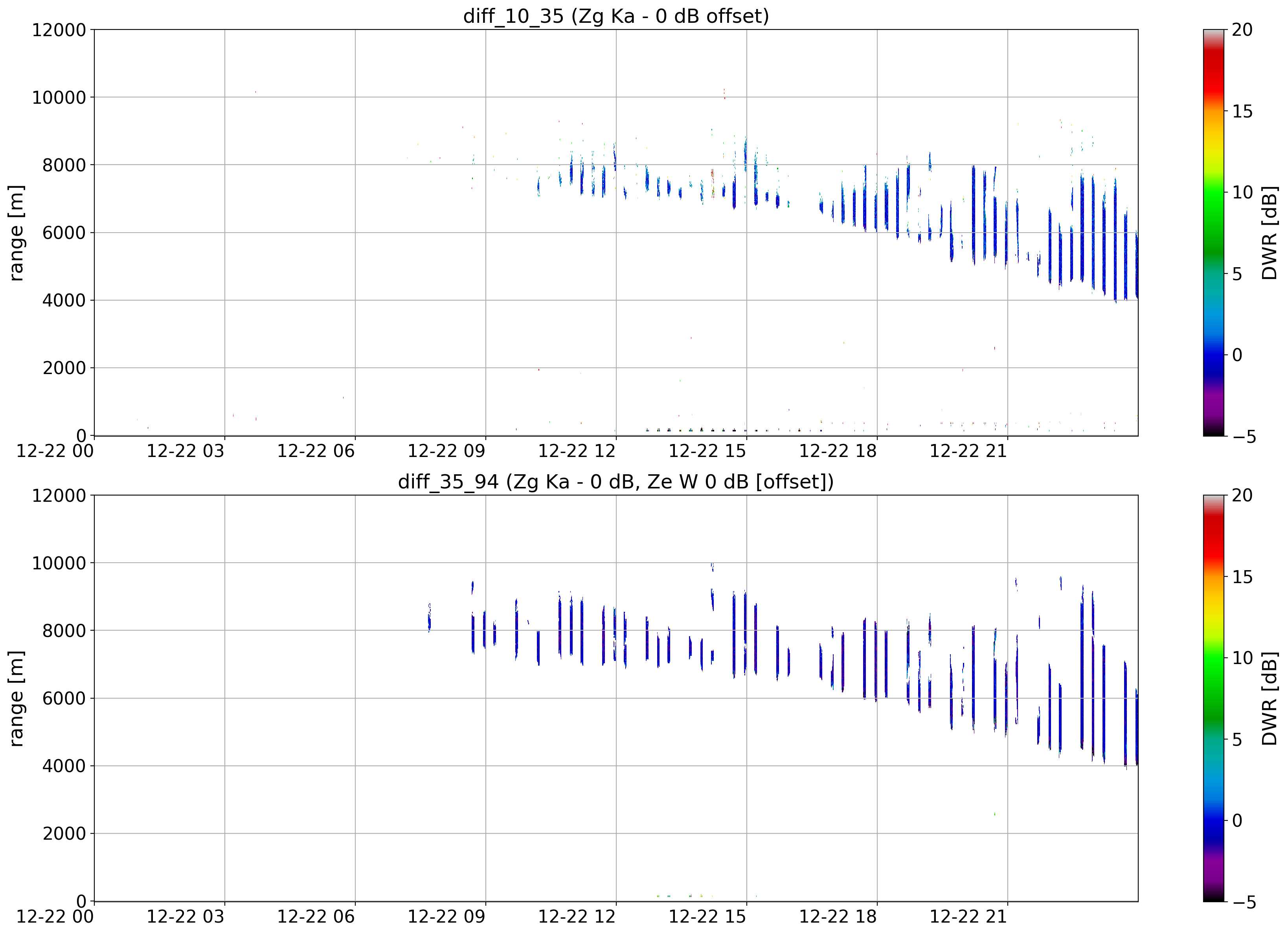Click the 10000 y-tick on diff_10_35 plot
Viewport: 1288px width, 934px height.
(x=59, y=98)
